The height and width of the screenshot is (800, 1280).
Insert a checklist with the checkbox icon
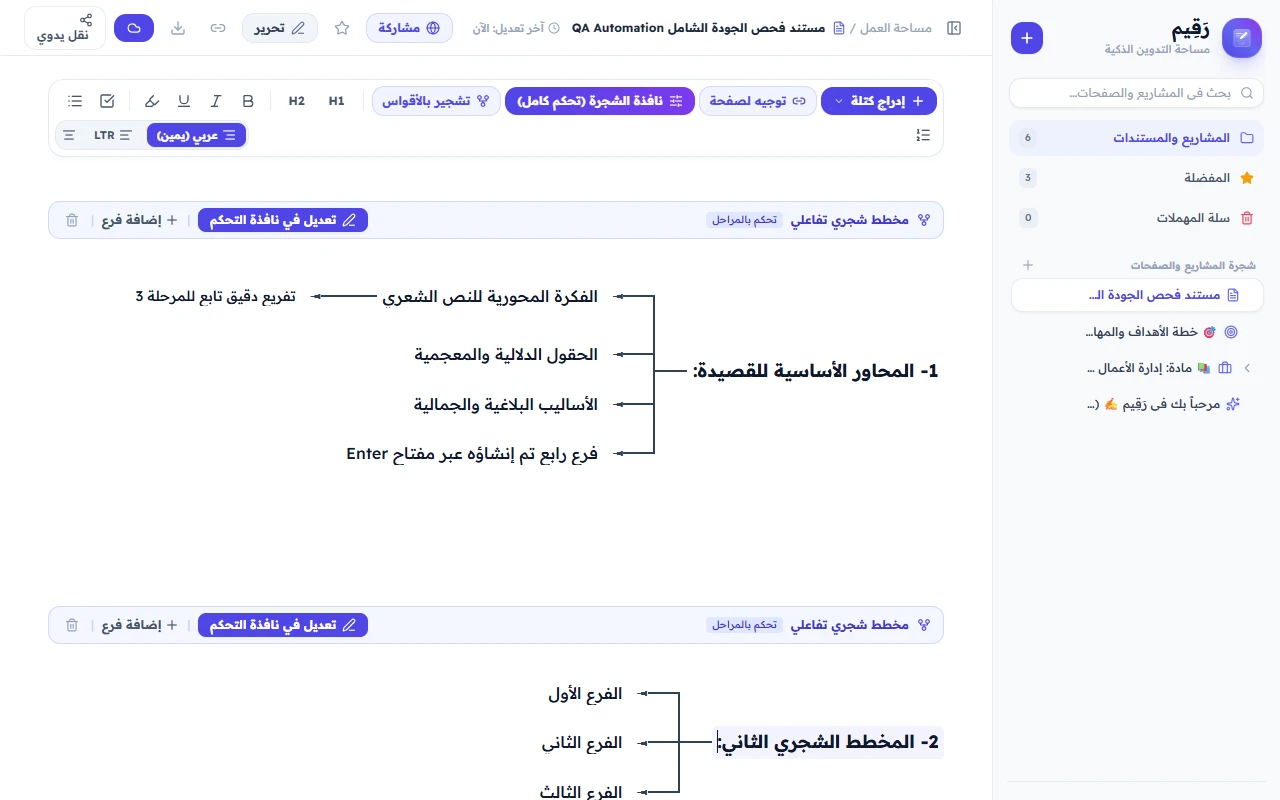tap(107, 101)
